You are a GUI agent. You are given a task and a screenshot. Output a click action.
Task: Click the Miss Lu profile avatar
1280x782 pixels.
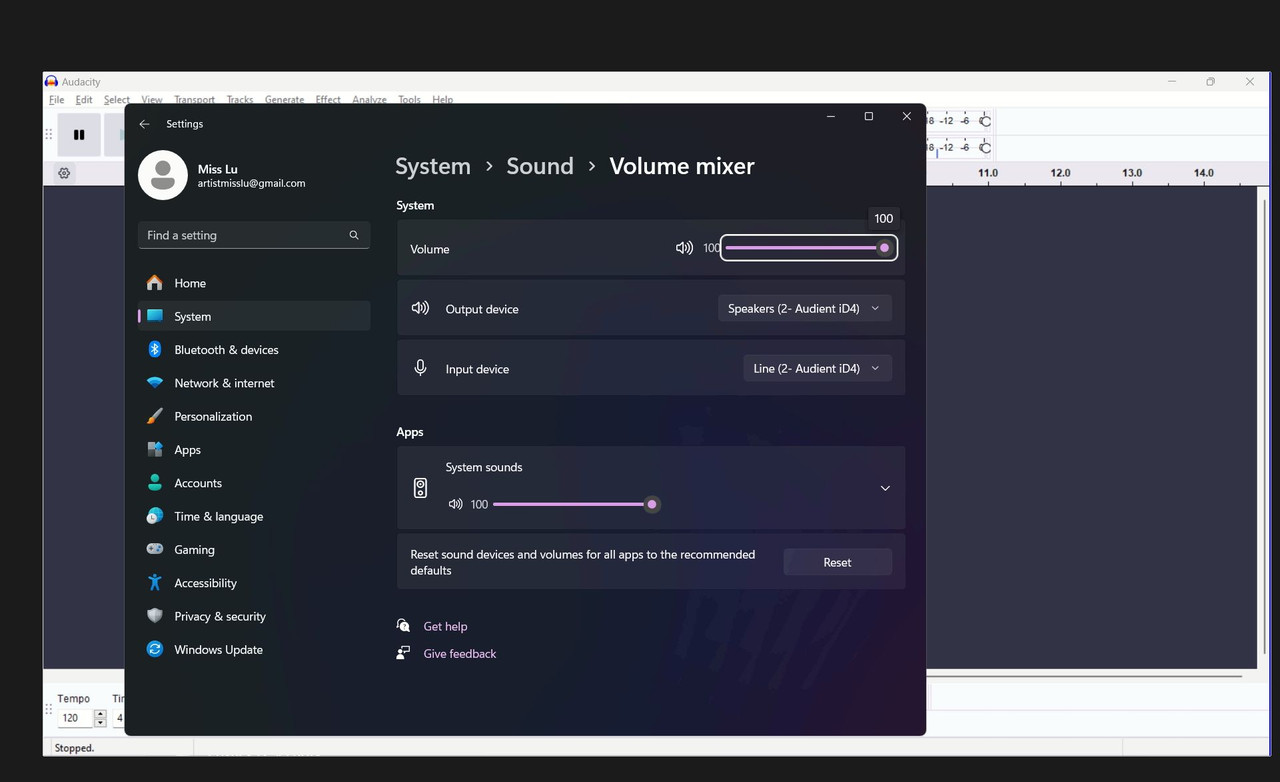[163, 175]
